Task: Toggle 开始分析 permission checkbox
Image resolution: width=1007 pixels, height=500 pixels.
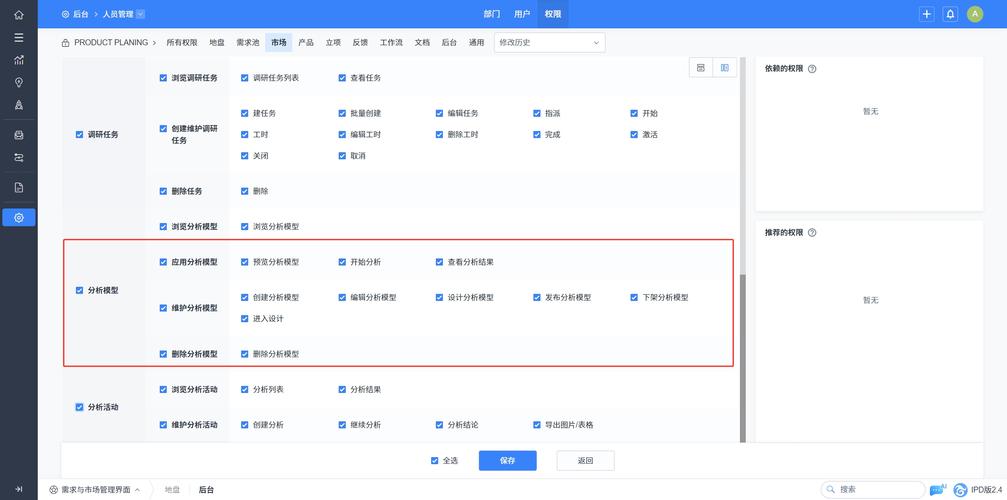Action: [x=342, y=262]
